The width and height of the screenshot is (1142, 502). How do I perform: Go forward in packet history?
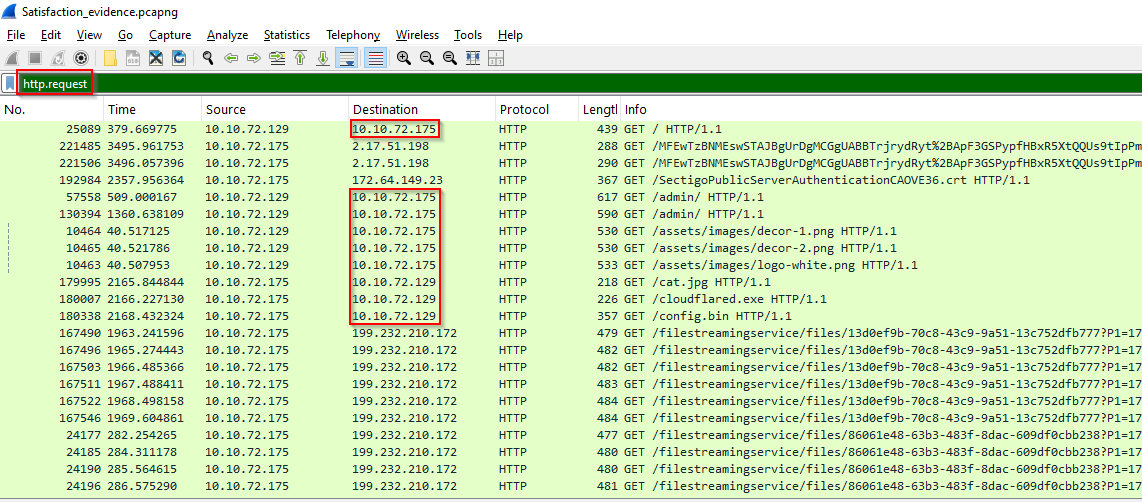point(254,58)
